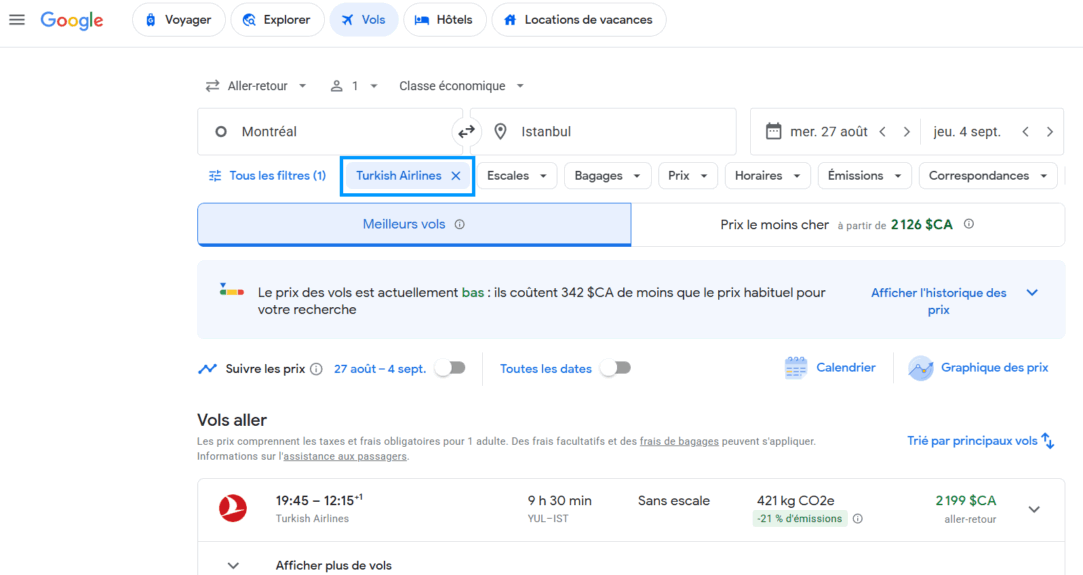Screen dimensions: 1083x575
Task: Go to next return date
Action: (x=1050, y=132)
